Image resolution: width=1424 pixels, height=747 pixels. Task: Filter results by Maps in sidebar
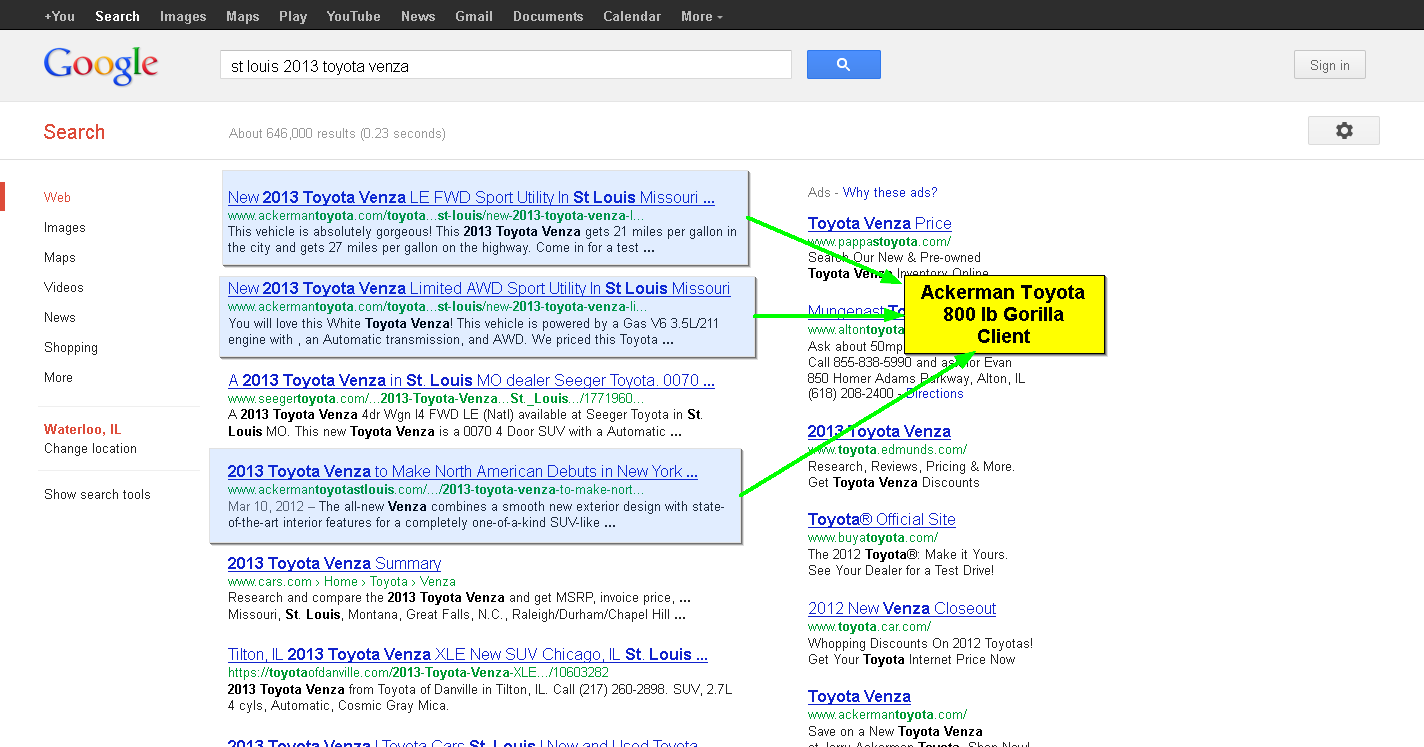60,257
